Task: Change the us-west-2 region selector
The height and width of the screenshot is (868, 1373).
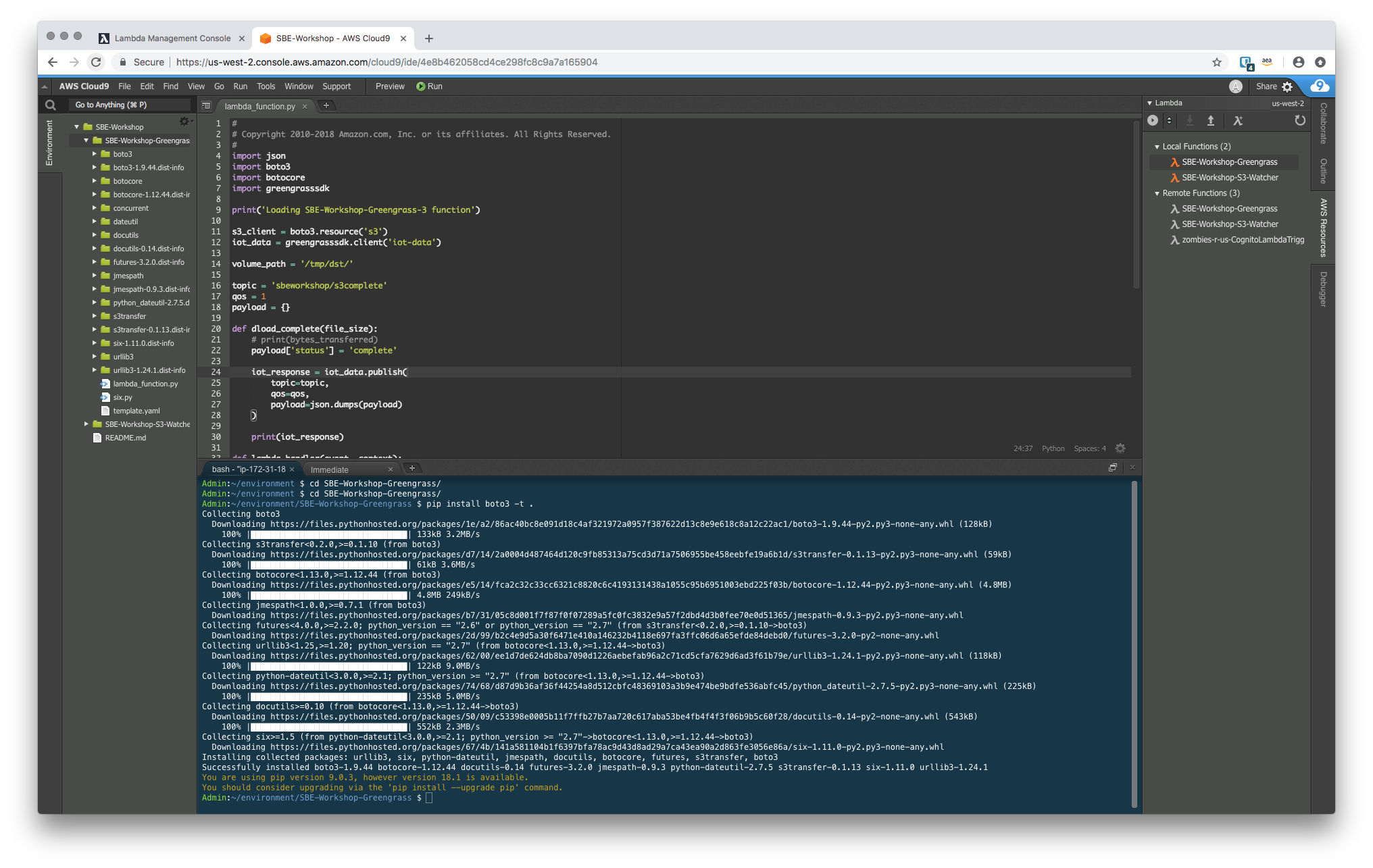Action: point(1287,103)
